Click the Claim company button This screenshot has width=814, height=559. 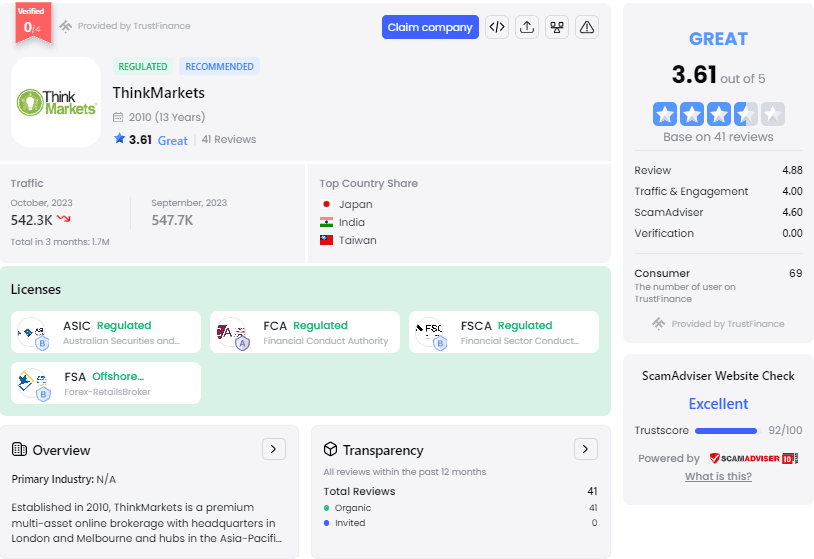[x=430, y=27]
